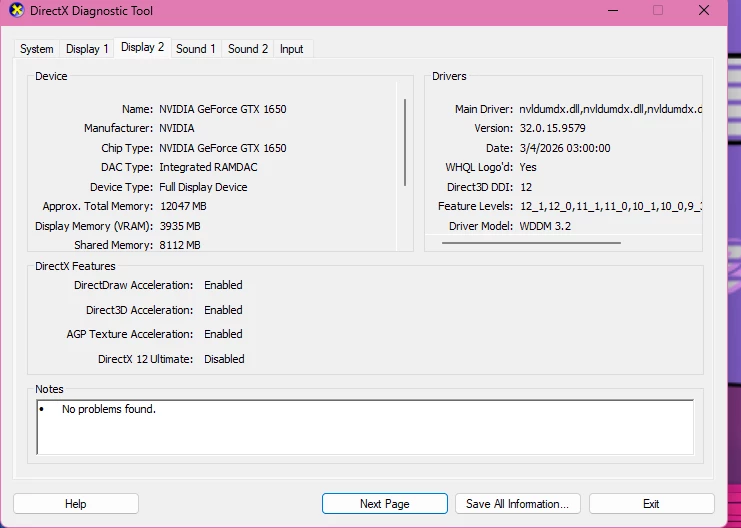The width and height of the screenshot is (741, 528).
Task: Select the Display 2 tab
Action: click(x=142, y=47)
